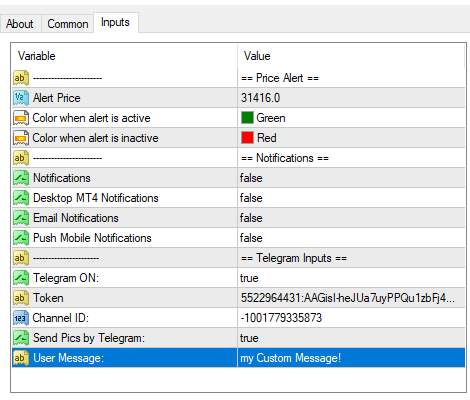Viewport: 470px width, 400px height.
Task: Click the string icon next to User Message:
Action: 21,358
